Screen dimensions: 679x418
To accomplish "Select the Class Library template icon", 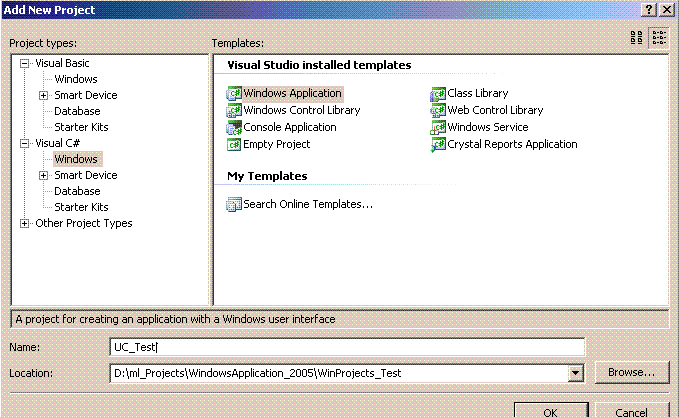I will point(438,94).
